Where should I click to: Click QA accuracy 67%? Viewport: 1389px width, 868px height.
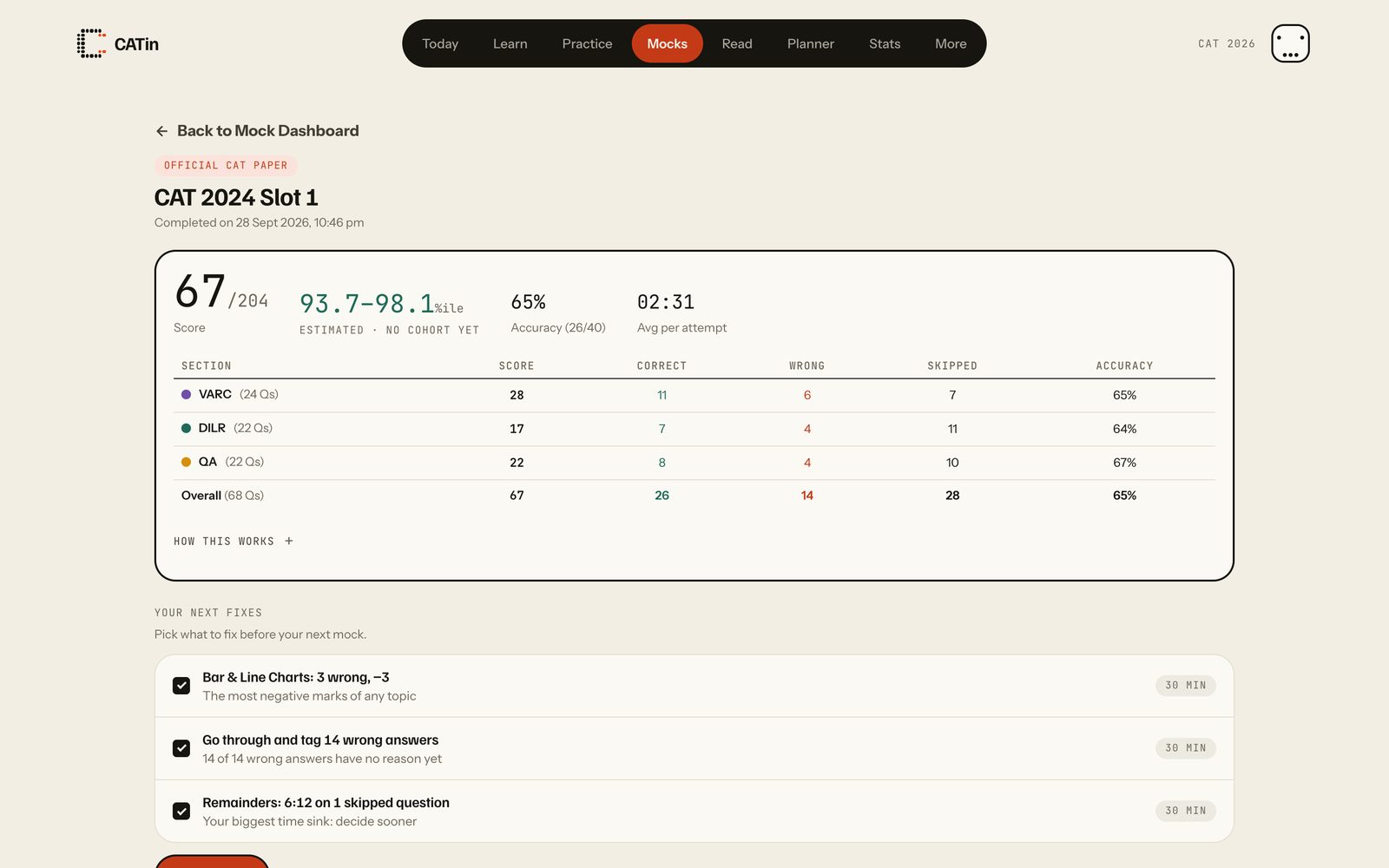pyautogui.click(x=1124, y=463)
